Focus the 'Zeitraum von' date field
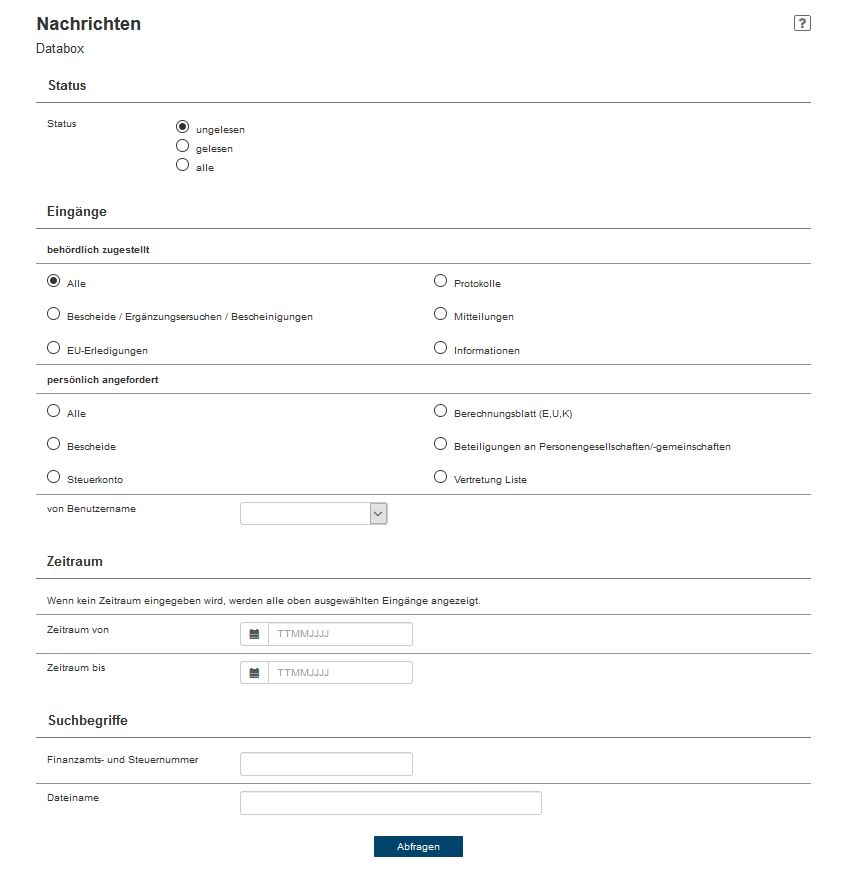 [x=340, y=634]
